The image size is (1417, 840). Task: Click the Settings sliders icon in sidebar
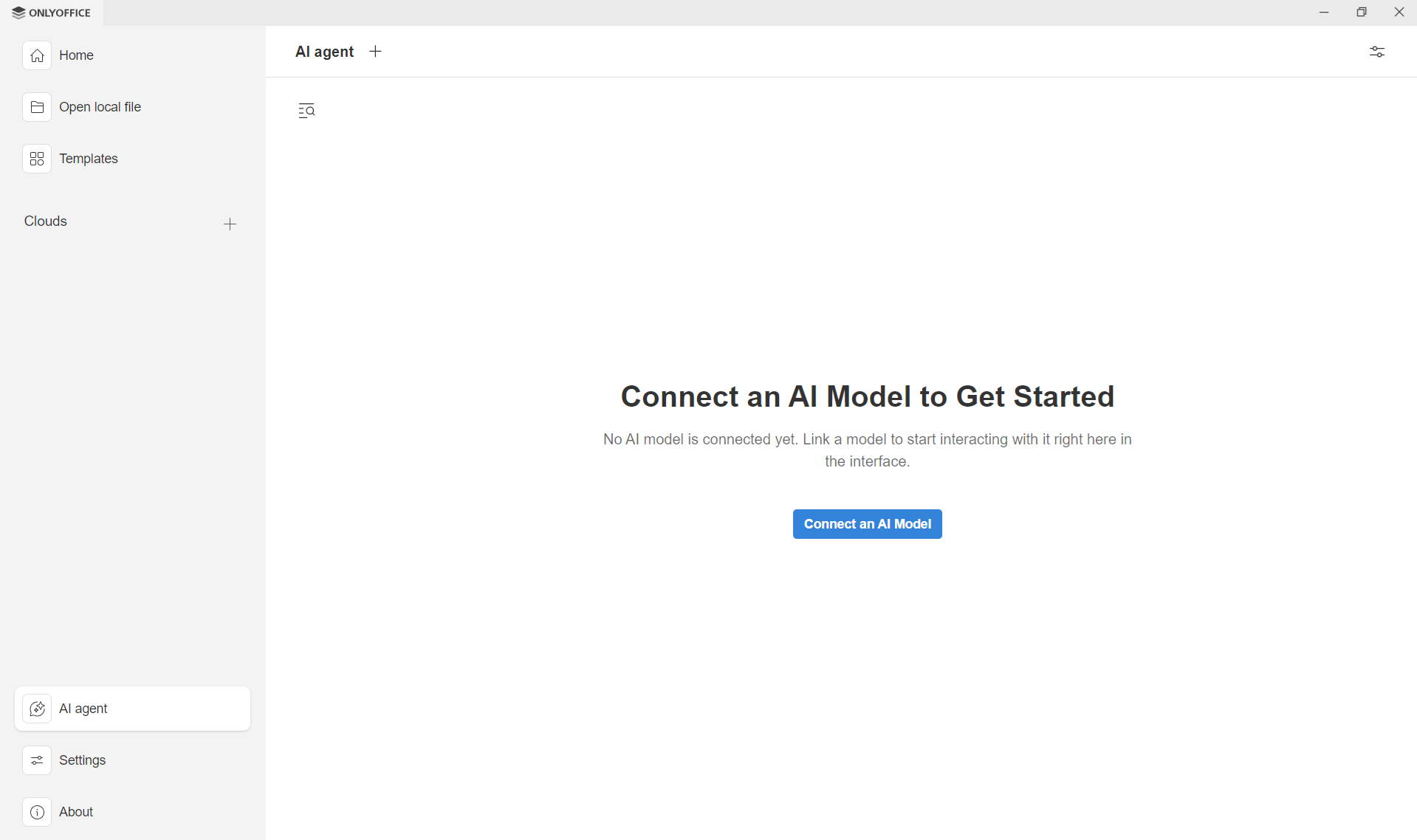(37, 760)
